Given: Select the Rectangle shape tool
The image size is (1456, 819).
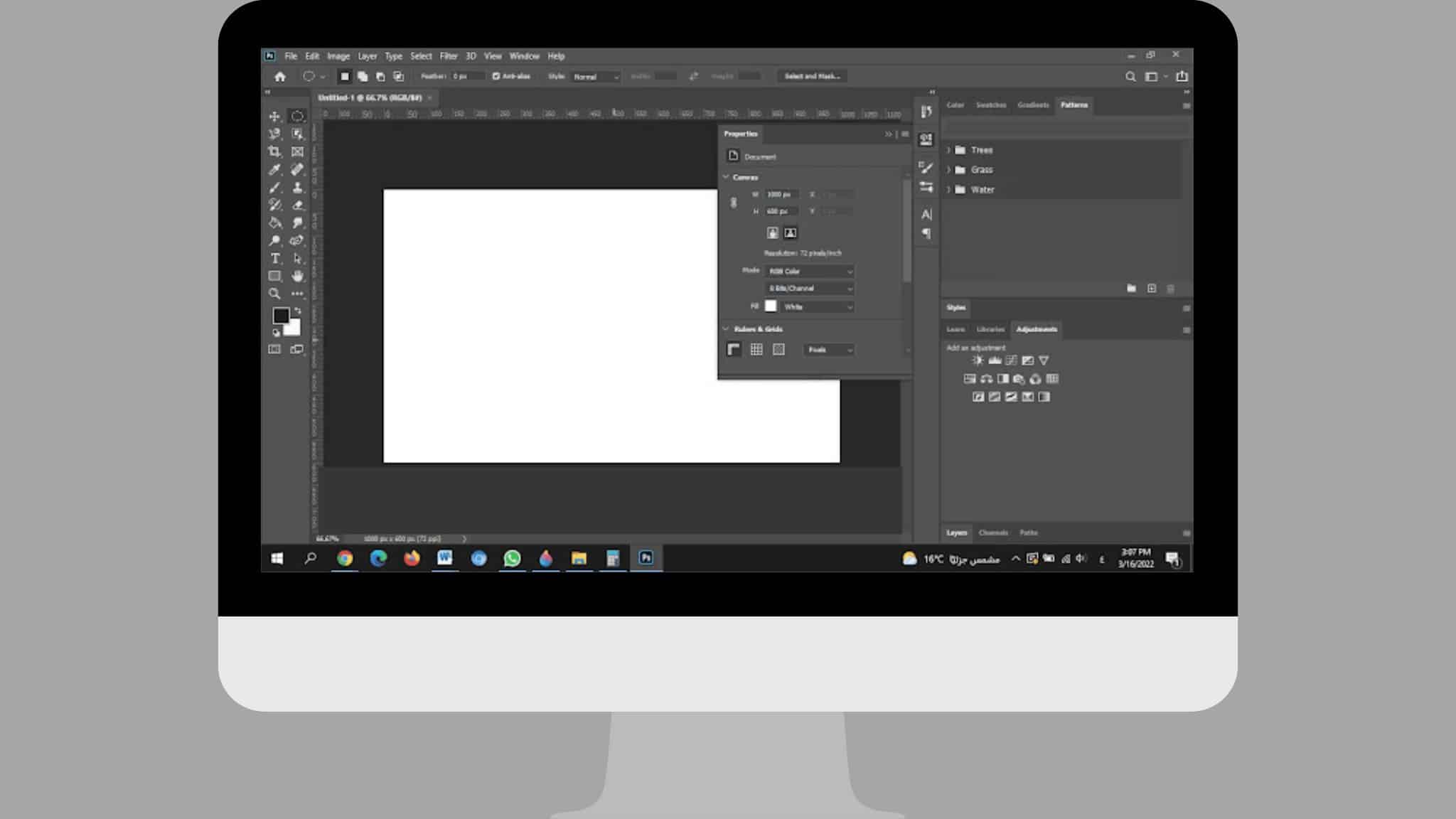Looking at the screenshot, I should click(x=274, y=276).
